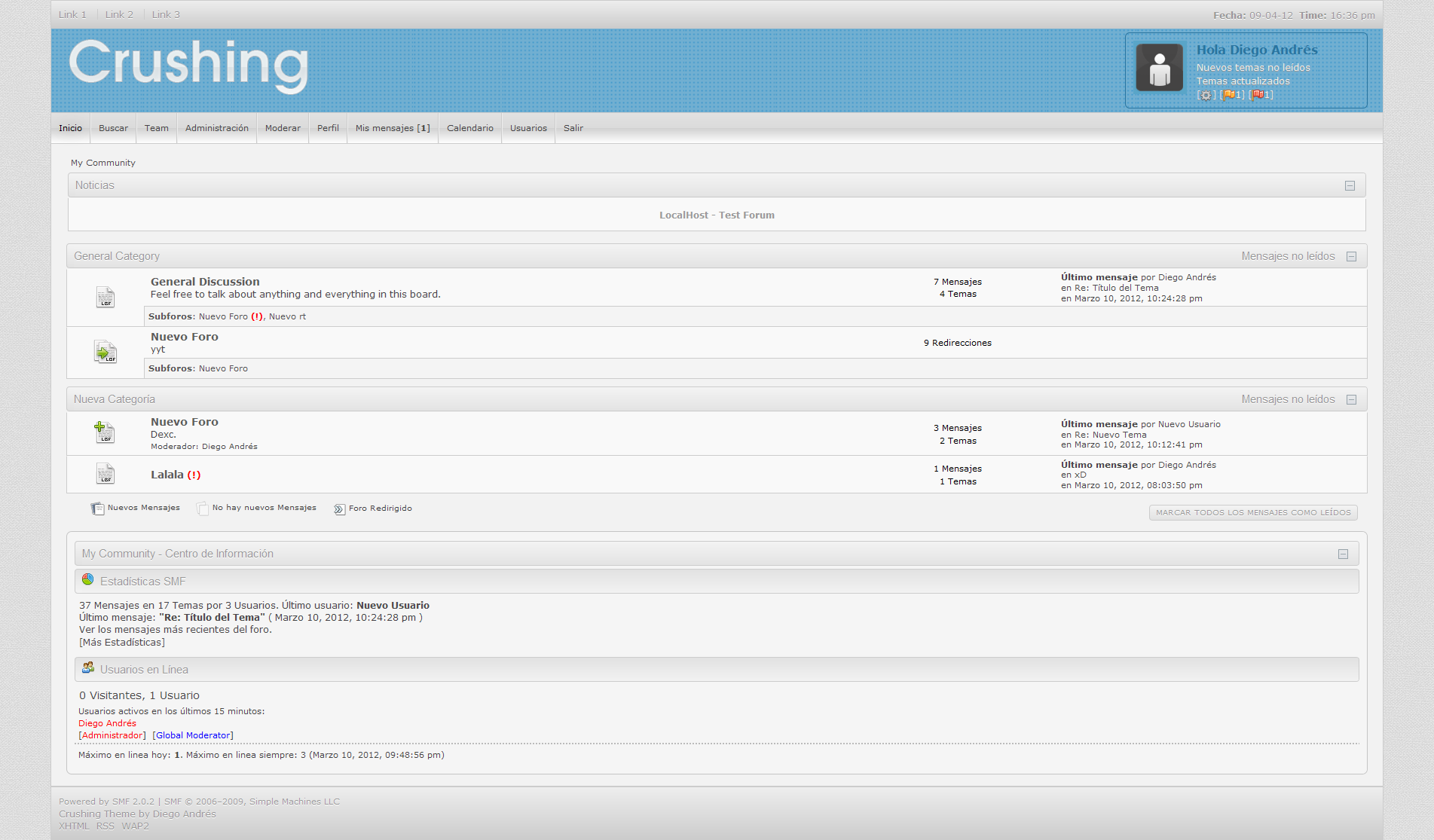Collapse the Nueva Categoría section

point(1351,400)
